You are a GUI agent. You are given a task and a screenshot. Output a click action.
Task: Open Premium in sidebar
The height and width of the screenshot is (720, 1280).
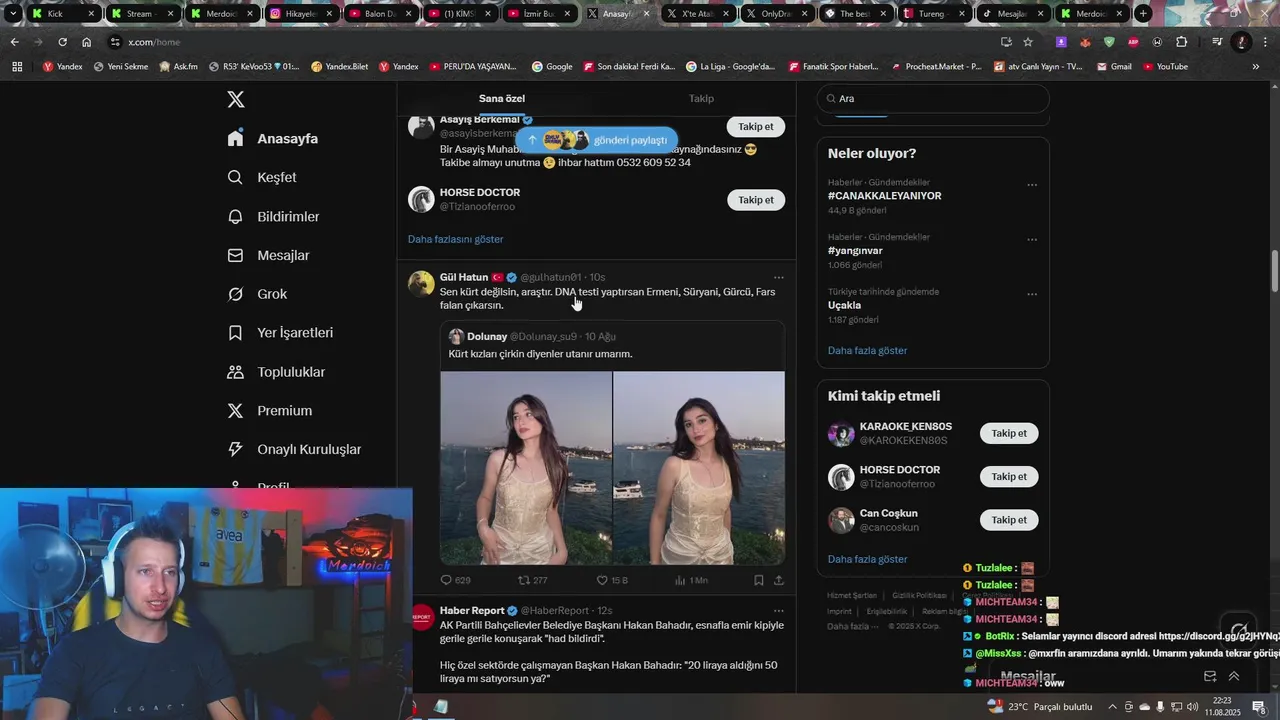point(270,411)
